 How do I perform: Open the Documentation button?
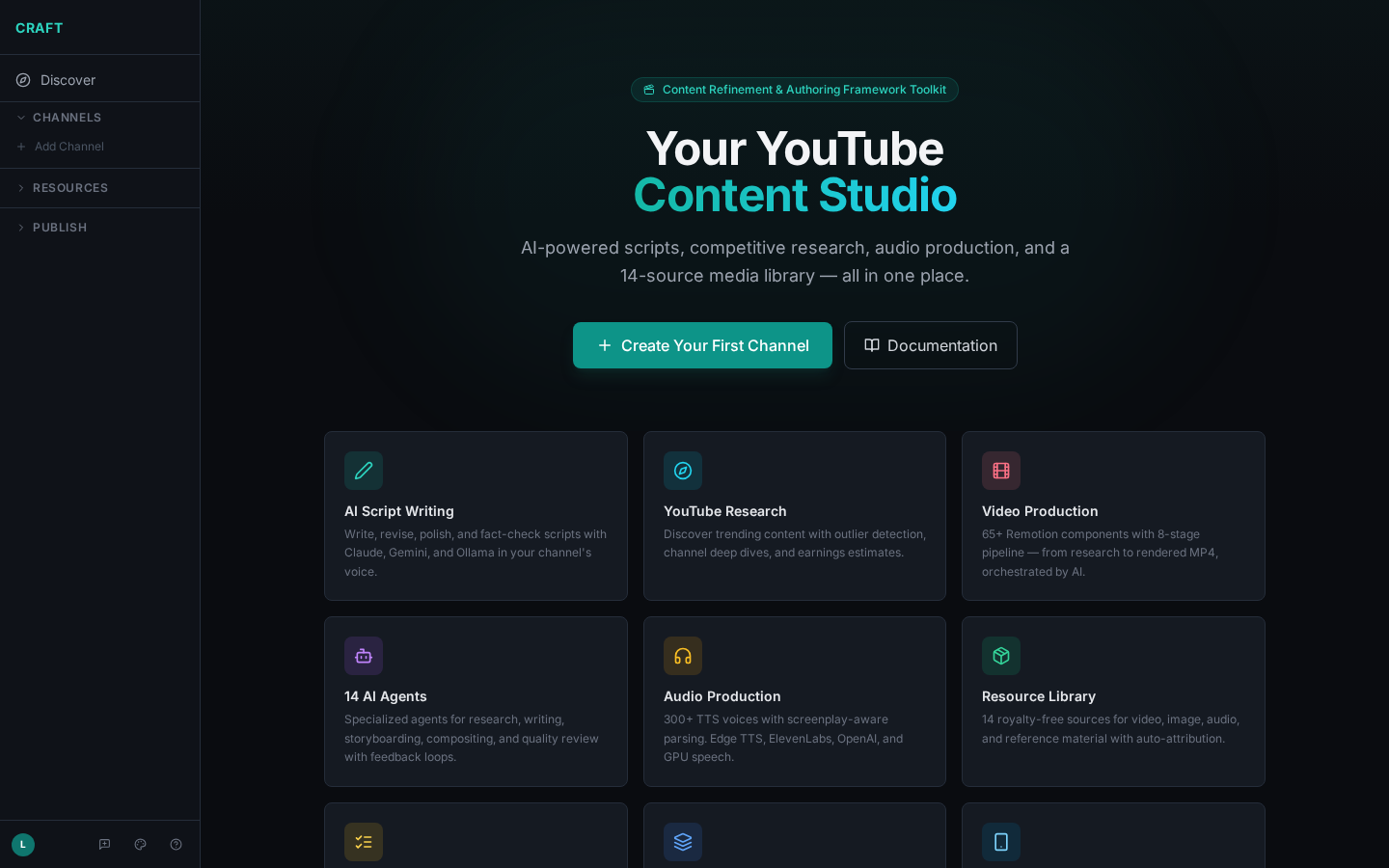(930, 345)
